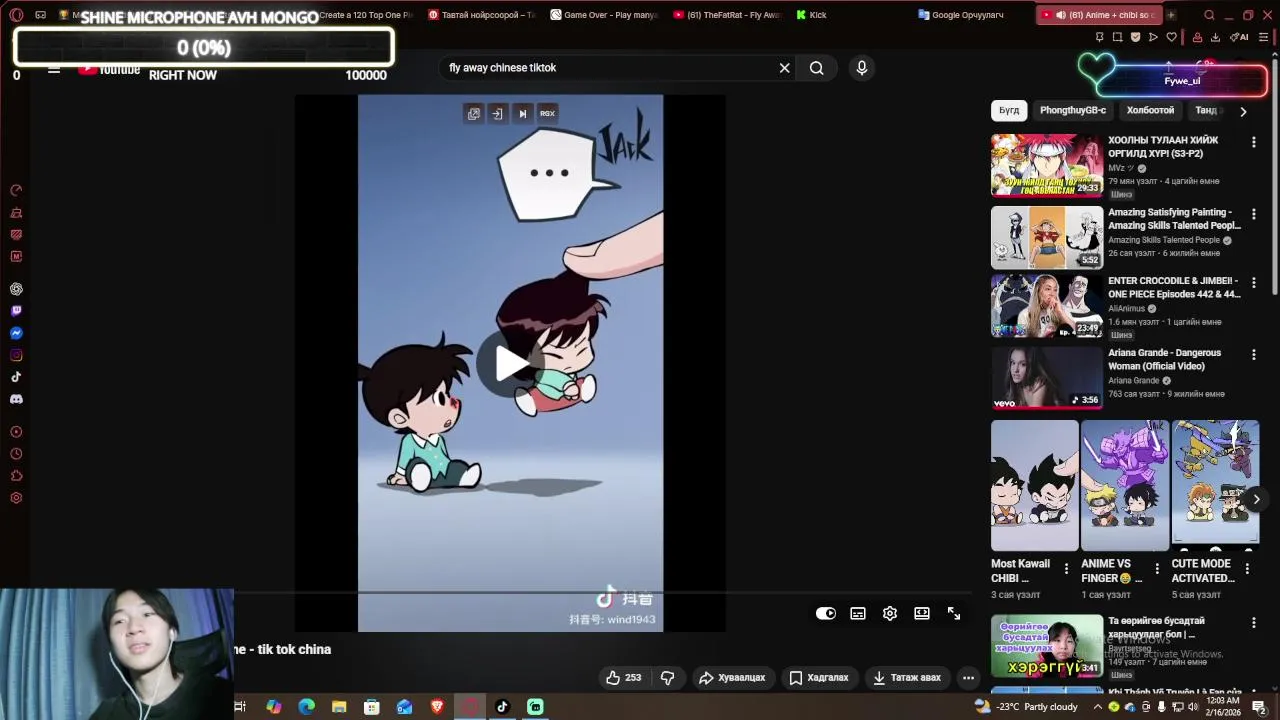
Task: Open the sidebar player icon
Action: point(16,432)
